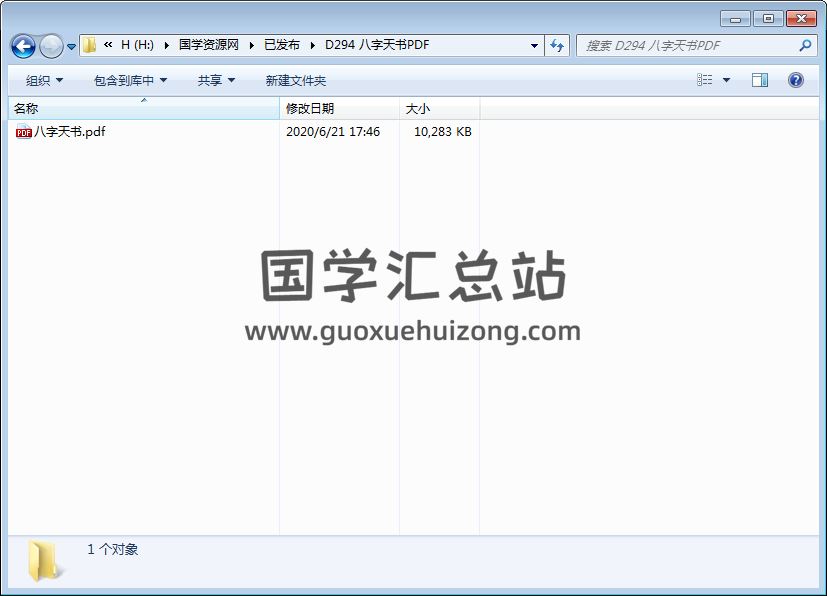Image resolution: width=827 pixels, height=596 pixels.
Task: Sort files by 修改日期 column header
Action: pyautogui.click(x=310, y=108)
